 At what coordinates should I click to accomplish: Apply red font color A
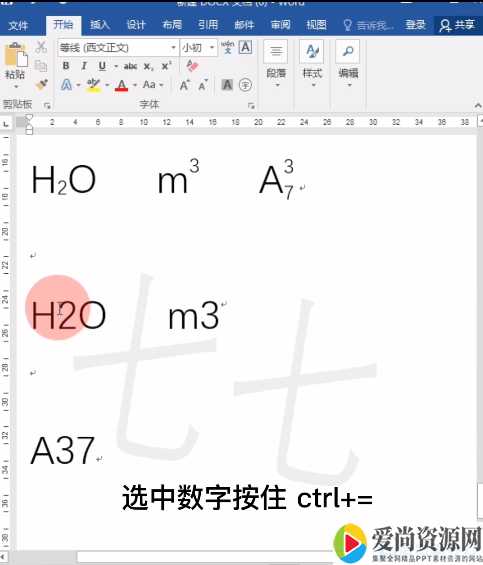point(121,85)
